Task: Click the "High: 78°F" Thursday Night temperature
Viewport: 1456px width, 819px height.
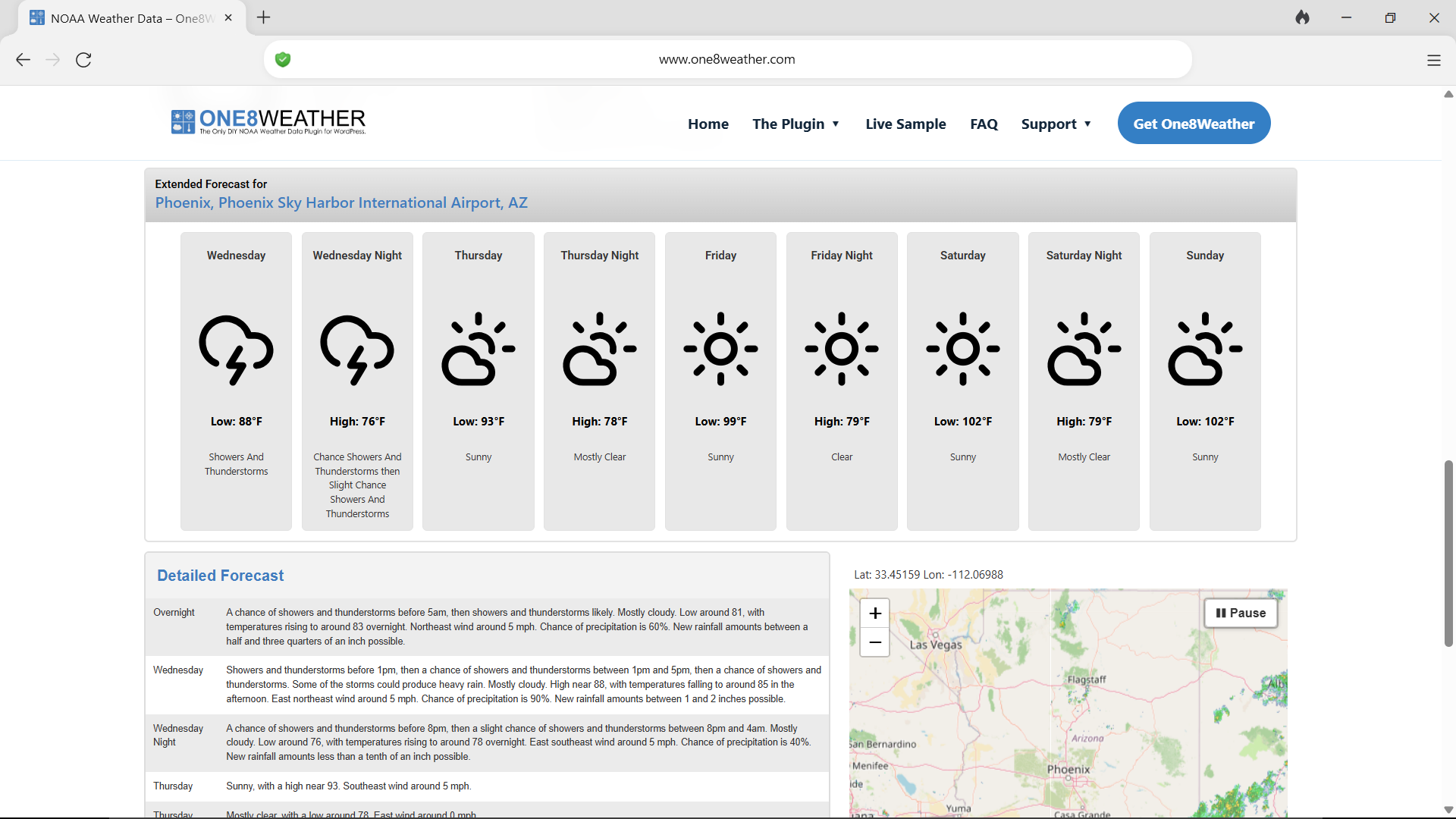Action: pos(600,422)
